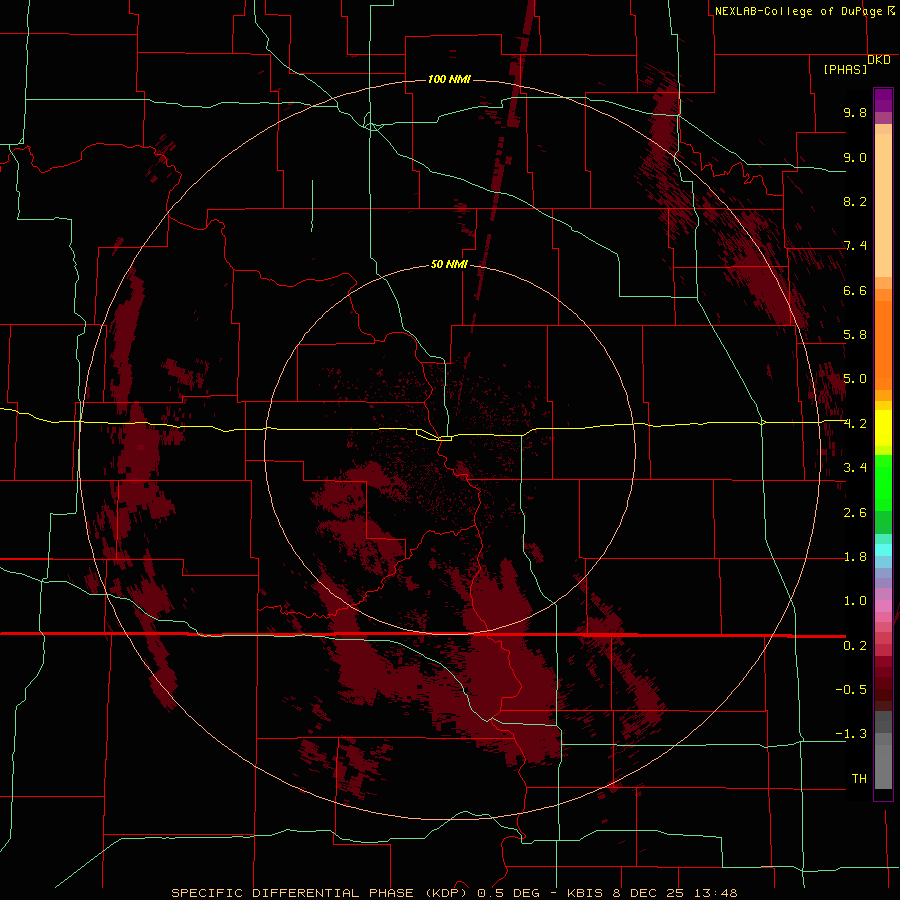Select the 2.6 legend scale value

click(x=855, y=513)
